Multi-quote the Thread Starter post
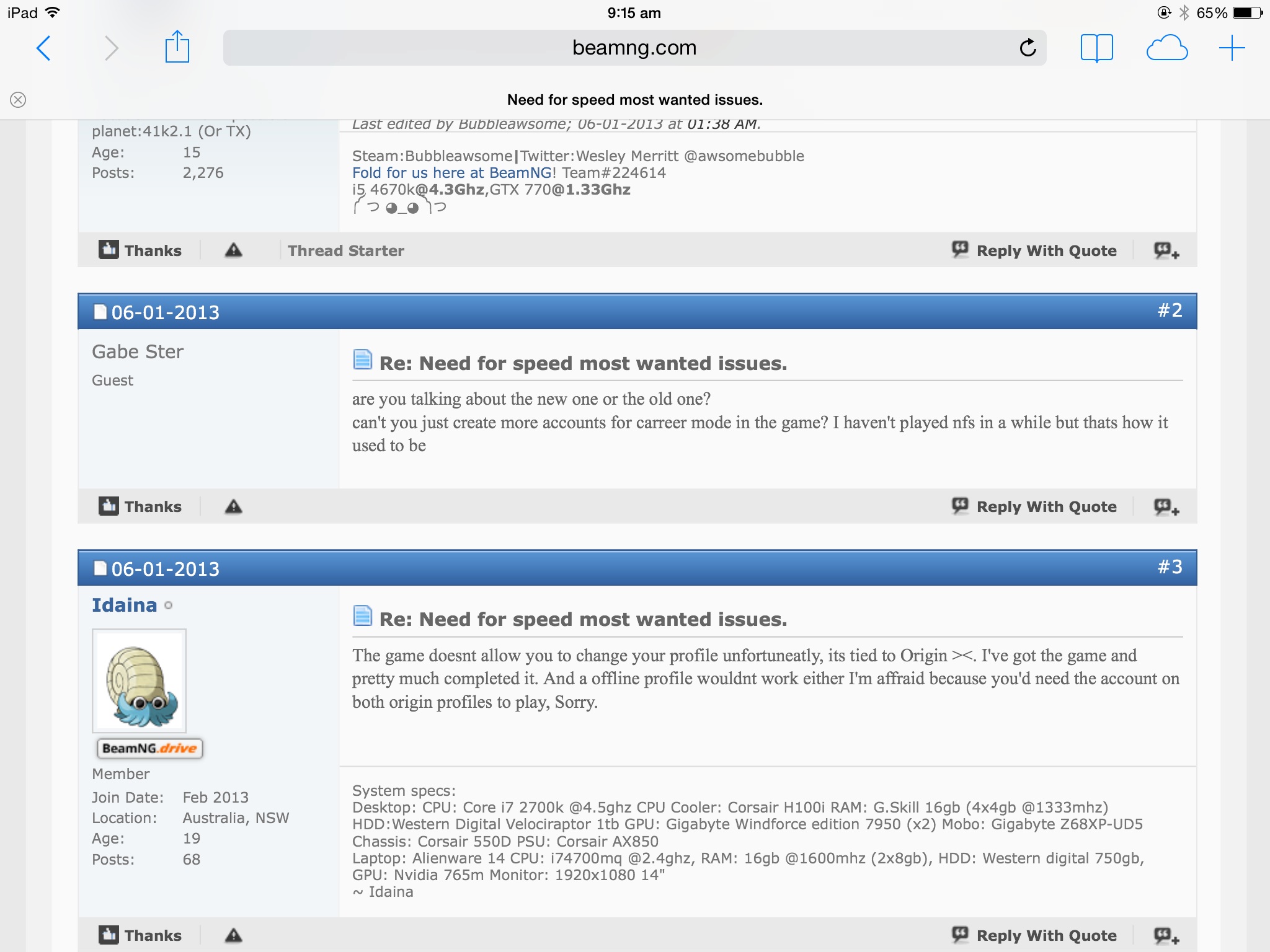Image resolution: width=1270 pixels, height=952 pixels. click(1166, 250)
